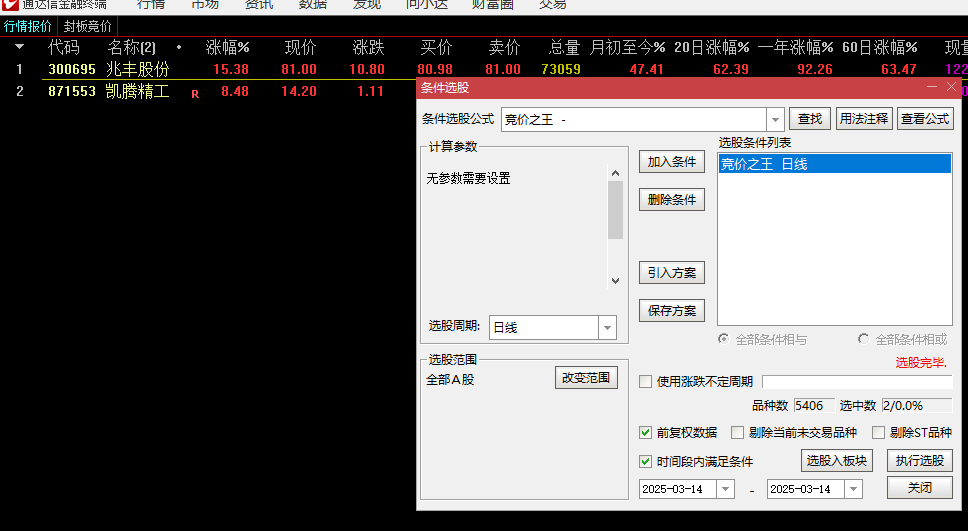Minimize the 条件选股 dialog
Image resolution: width=968 pixels, height=531 pixels.
[932, 87]
